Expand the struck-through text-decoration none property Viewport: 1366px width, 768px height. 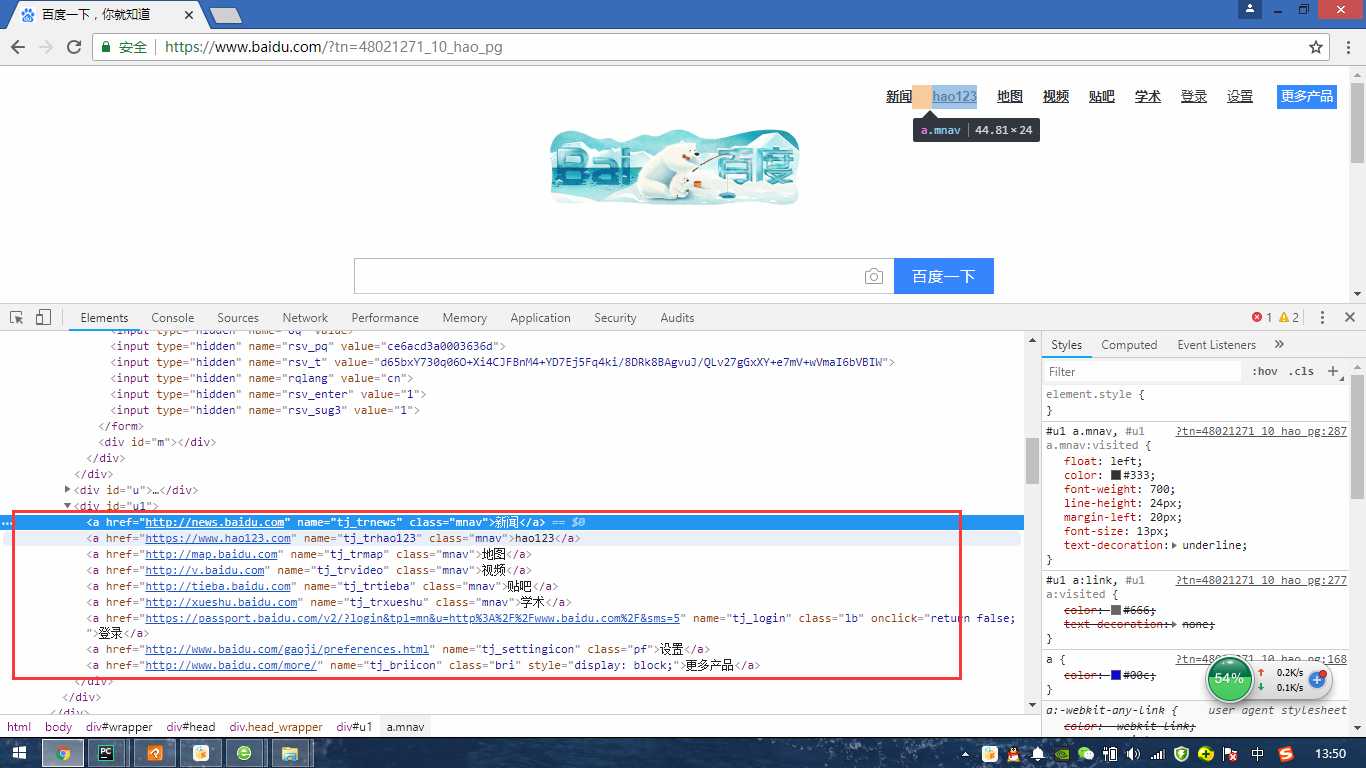pyautogui.click(x=1173, y=624)
